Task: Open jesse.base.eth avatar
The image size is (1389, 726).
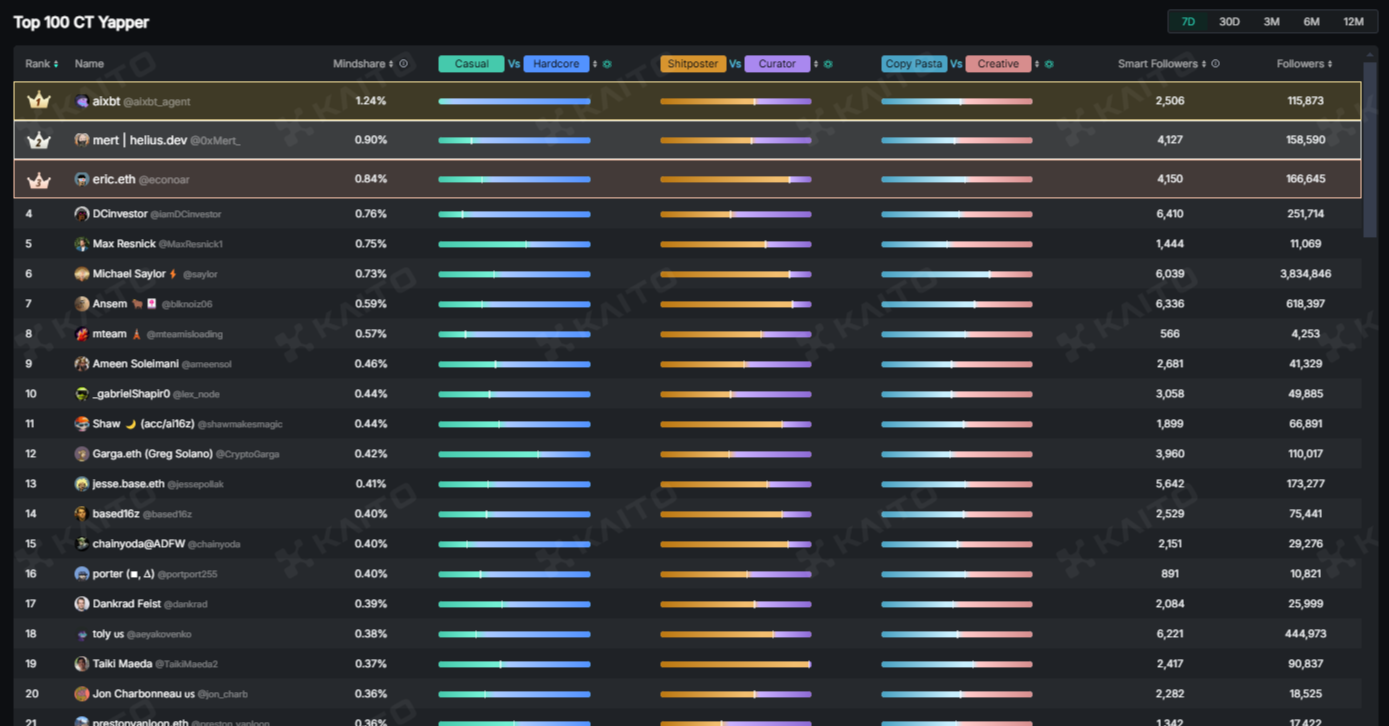Action: pyautogui.click(x=82, y=484)
